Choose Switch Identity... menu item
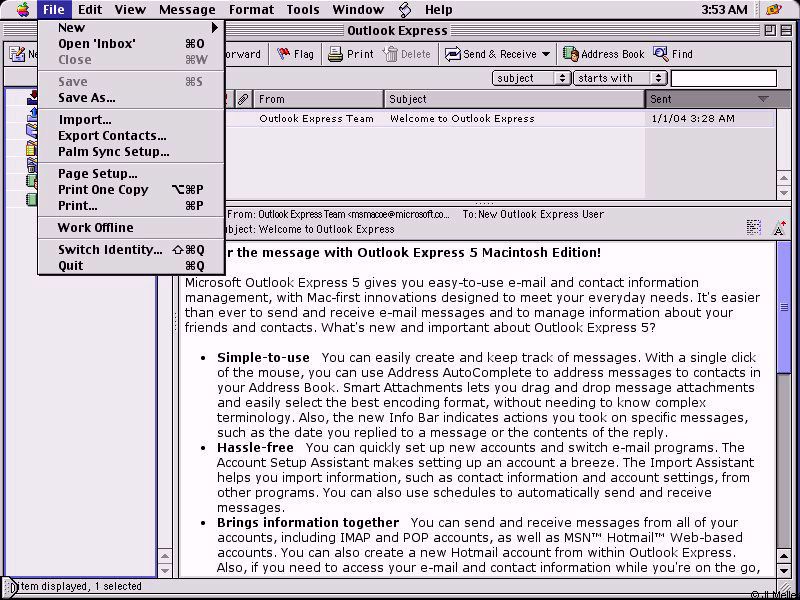800x600 pixels. tap(131, 249)
